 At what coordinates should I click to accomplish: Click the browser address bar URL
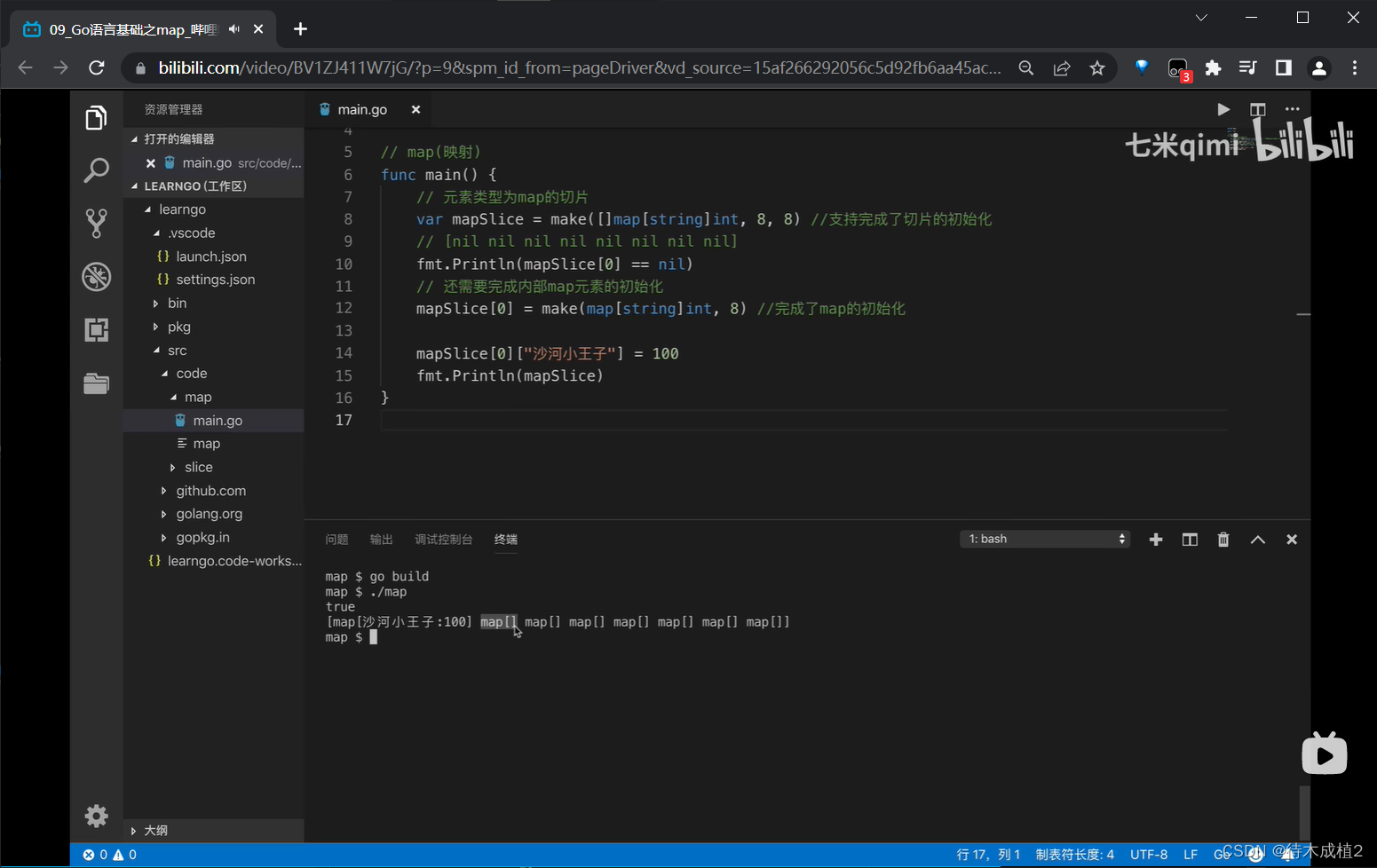point(580,68)
